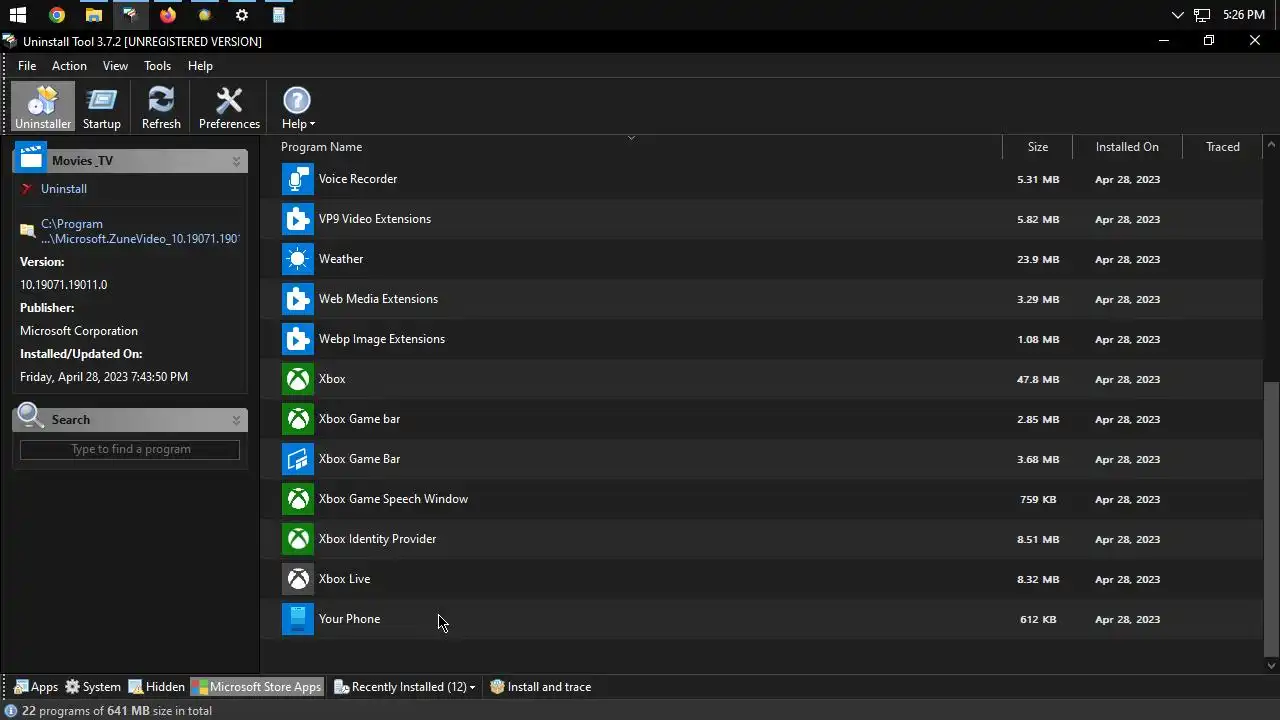
Task: Select the blue Xbox Game Bar icon
Action: point(298,459)
